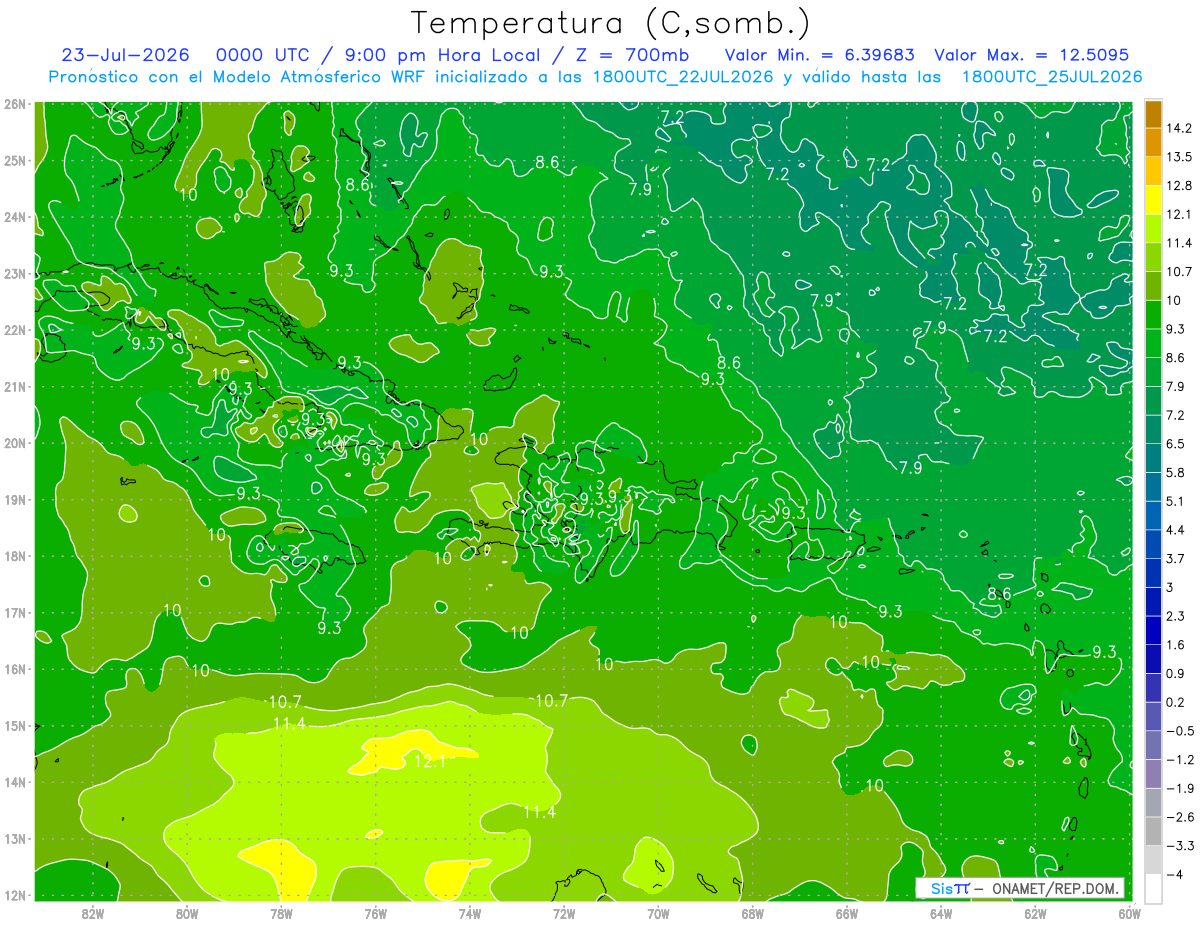Click the '1.6' color scale label
Viewport: 1200px width, 927px height.
click(1176, 645)
